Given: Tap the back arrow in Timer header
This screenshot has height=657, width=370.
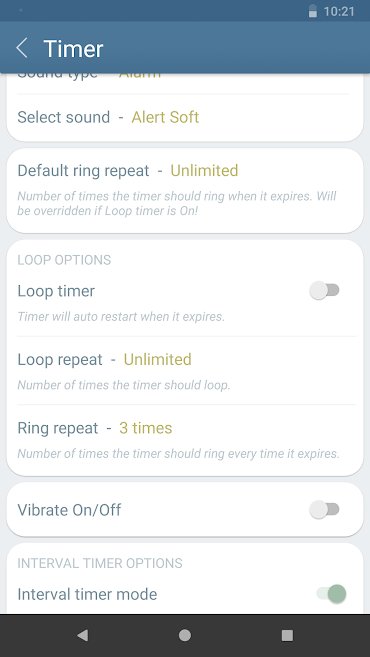Looking at the screenshot, I should 22,48.
